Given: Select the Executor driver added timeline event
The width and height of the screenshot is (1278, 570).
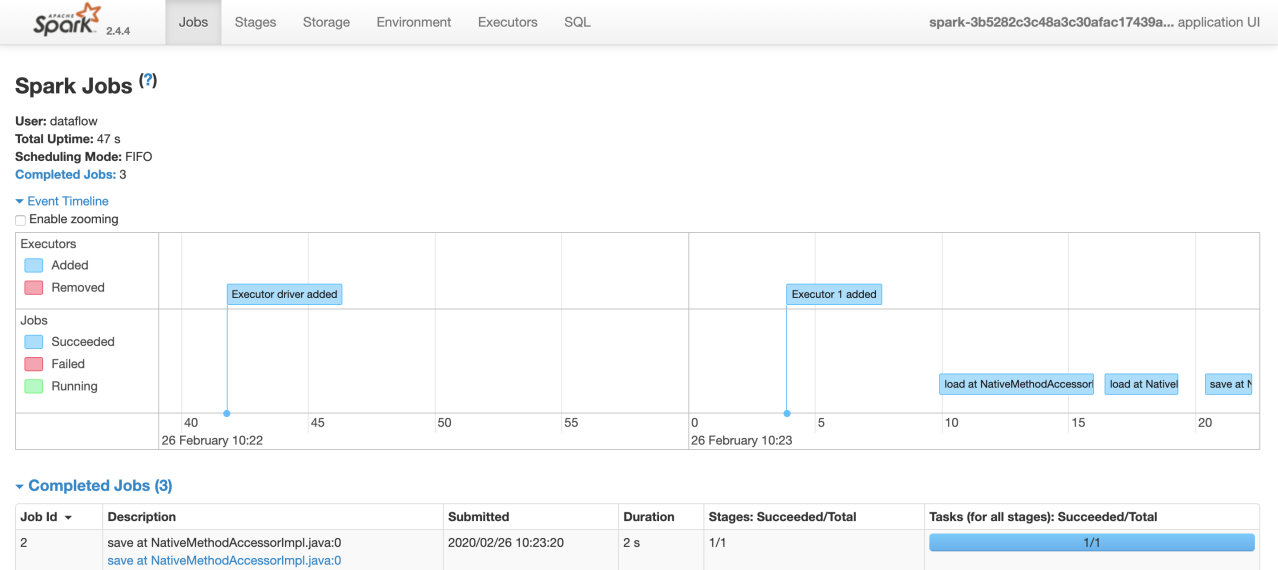Looking at the screenshot, I should click(284, 294).
